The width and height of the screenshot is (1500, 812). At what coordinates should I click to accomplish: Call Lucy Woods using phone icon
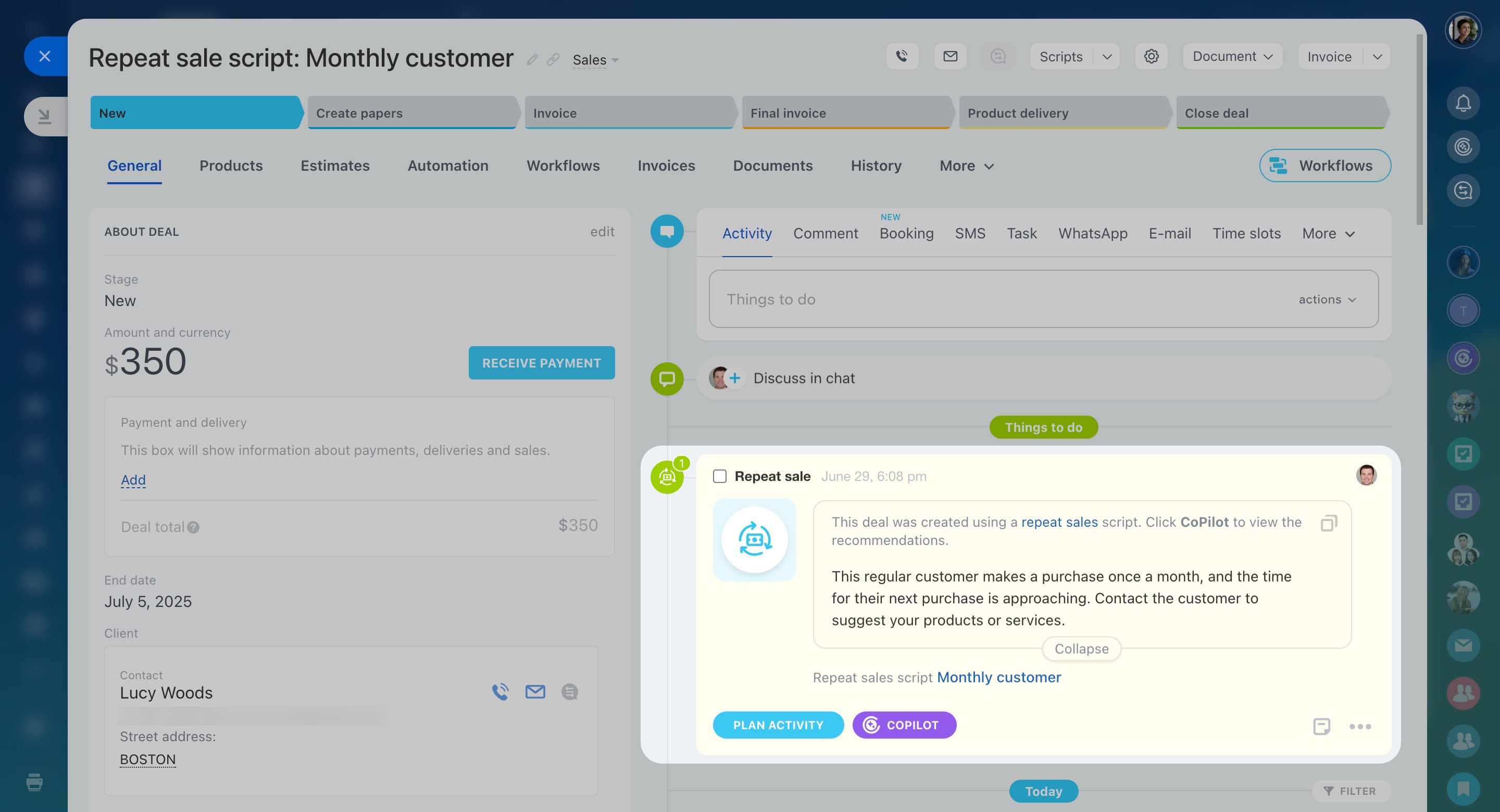click(500, 692)
